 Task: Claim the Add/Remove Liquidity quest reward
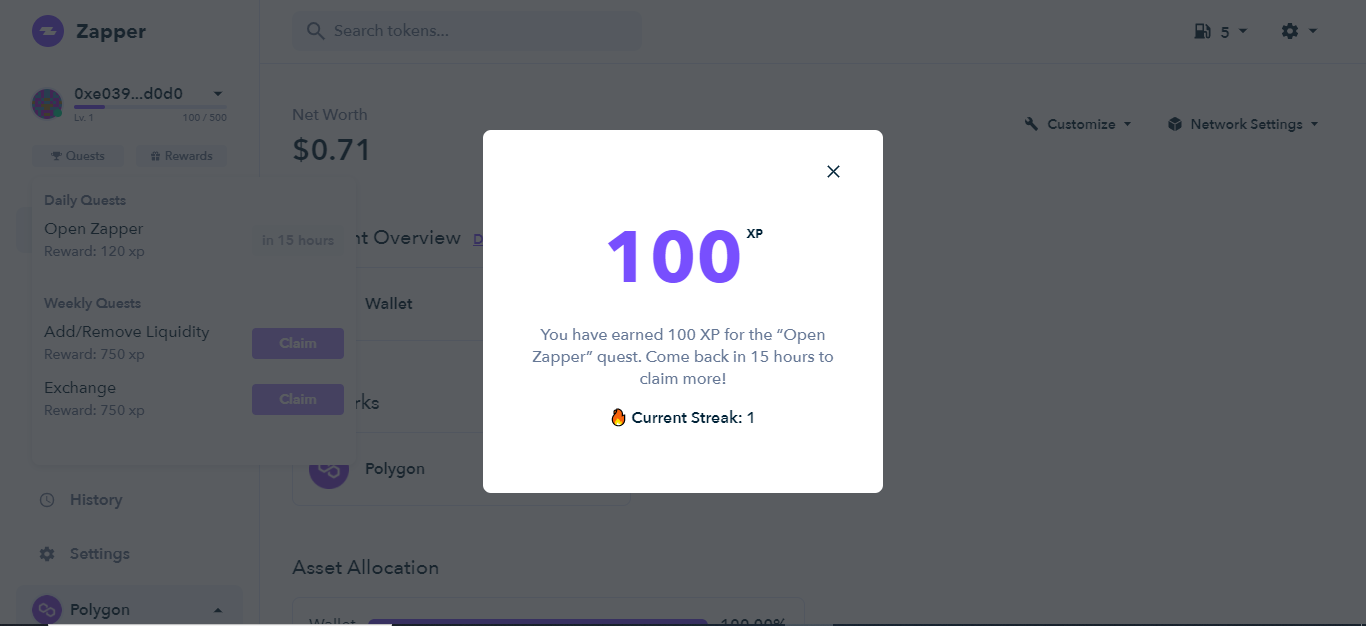298,343
